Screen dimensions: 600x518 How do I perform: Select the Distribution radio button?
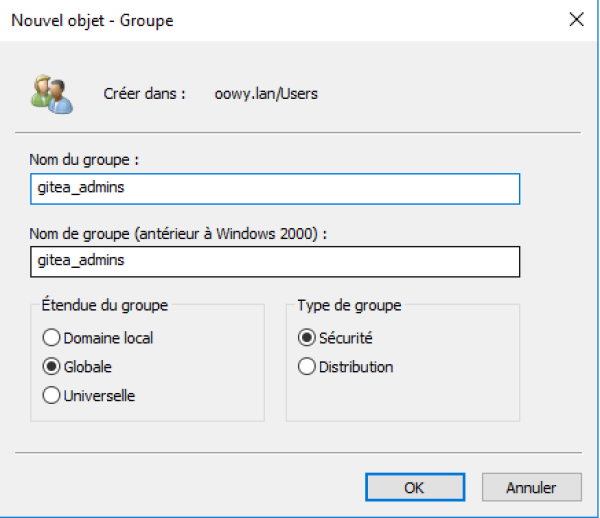click(307, 367)
